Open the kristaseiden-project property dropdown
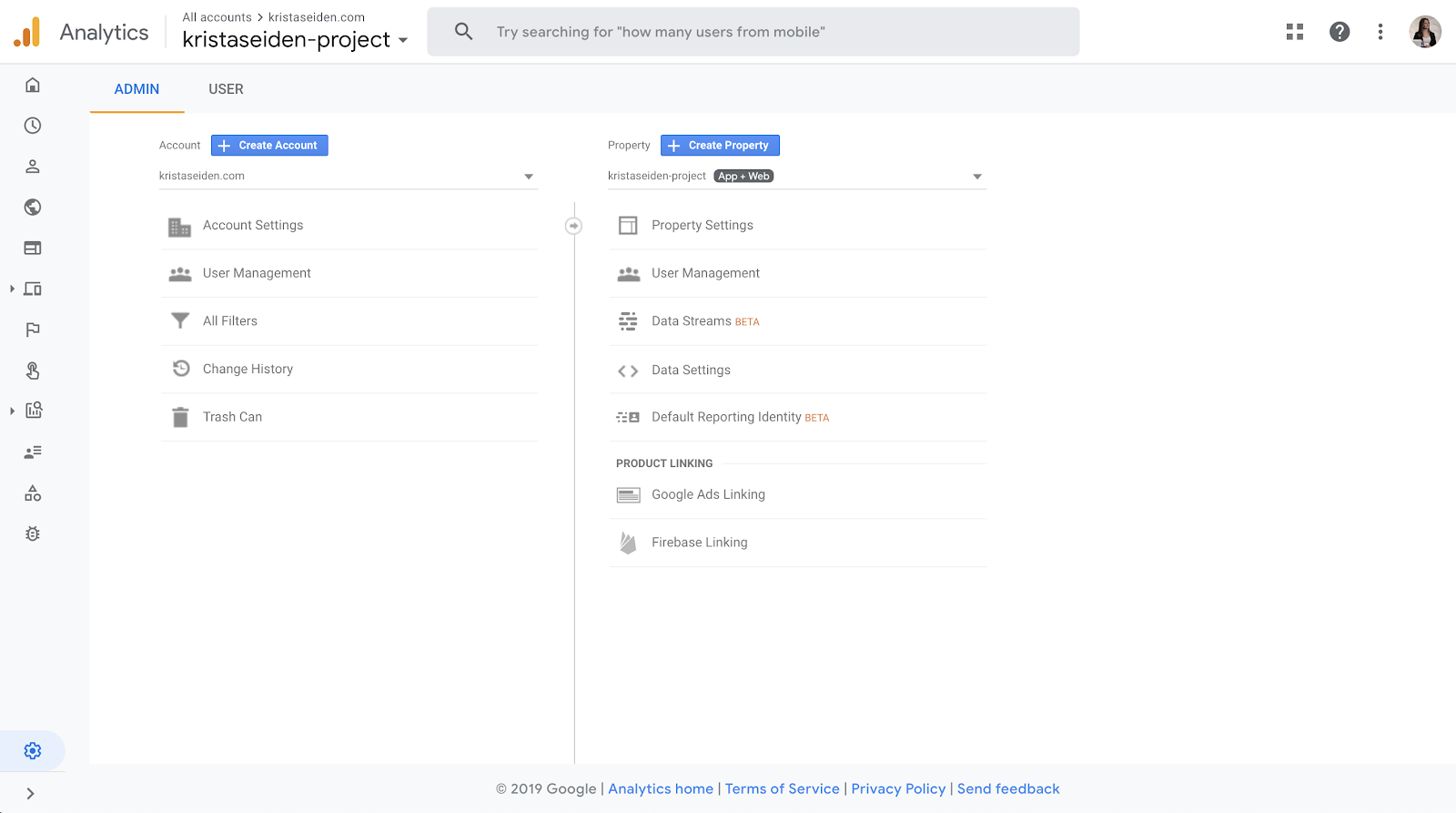This screenshot has width=1456, height=813. pos(796,177)
